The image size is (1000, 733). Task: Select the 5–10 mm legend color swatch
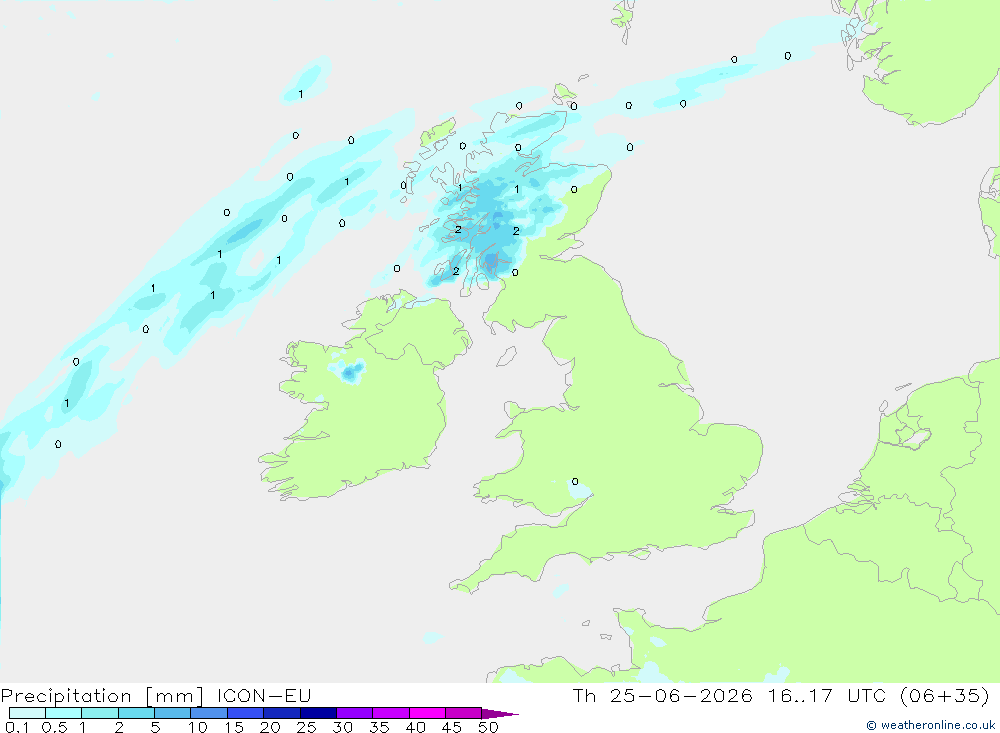pos(172,713)
